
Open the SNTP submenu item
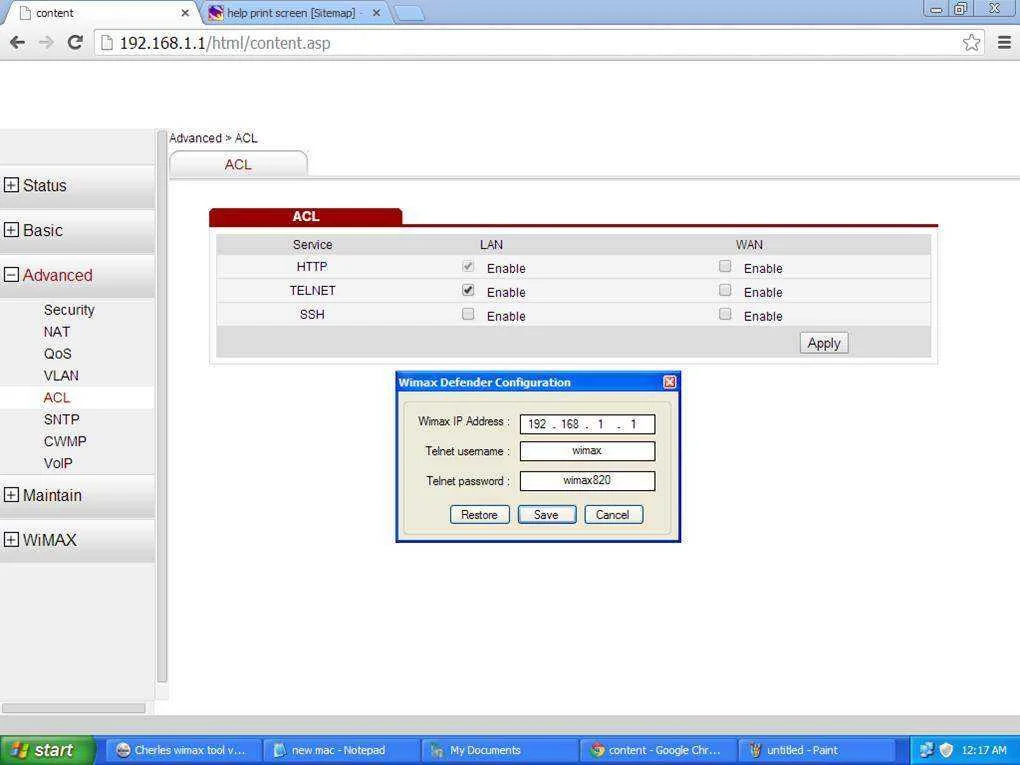point(62,420)
